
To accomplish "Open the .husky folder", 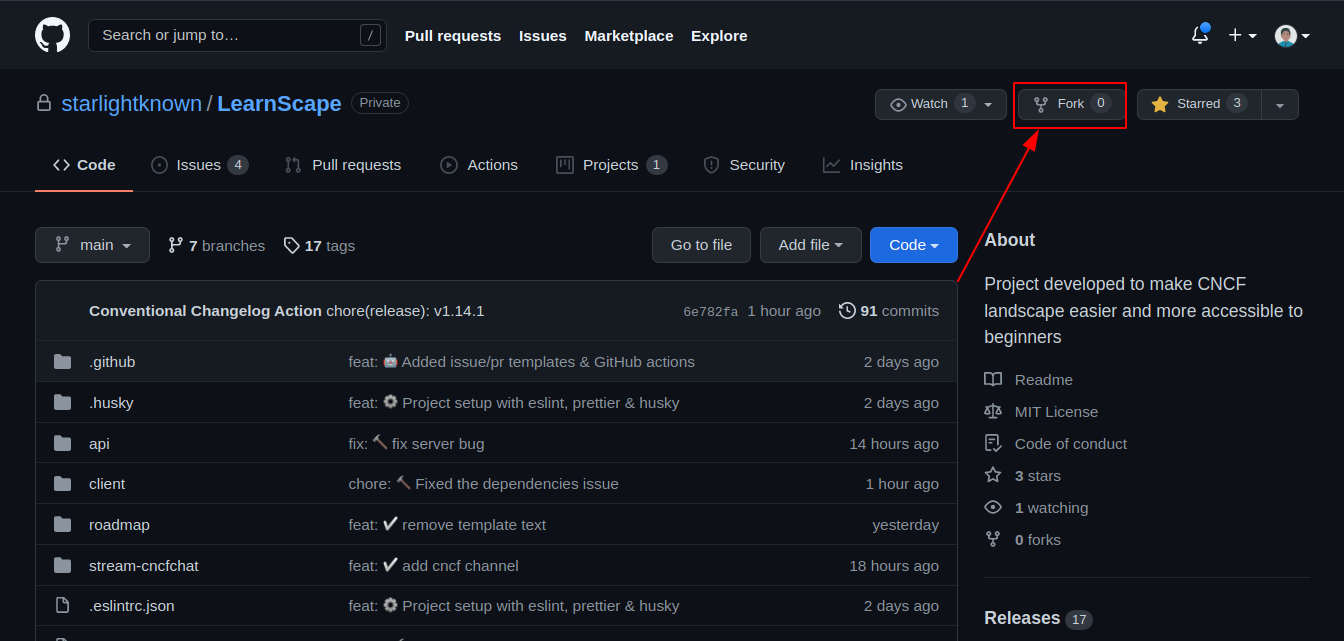I will pyautogui.click(x=111, y=403).
